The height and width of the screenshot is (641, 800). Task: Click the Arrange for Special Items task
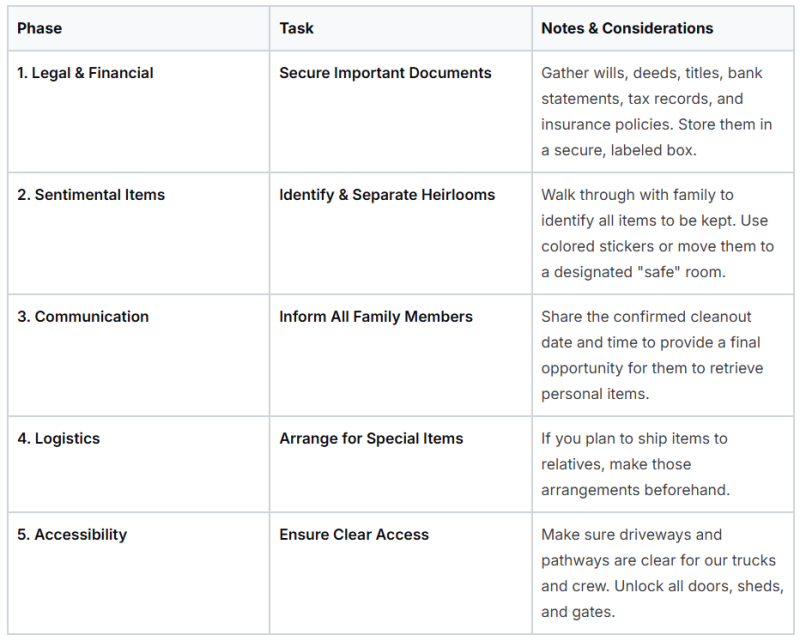click(x=371, y=439)
